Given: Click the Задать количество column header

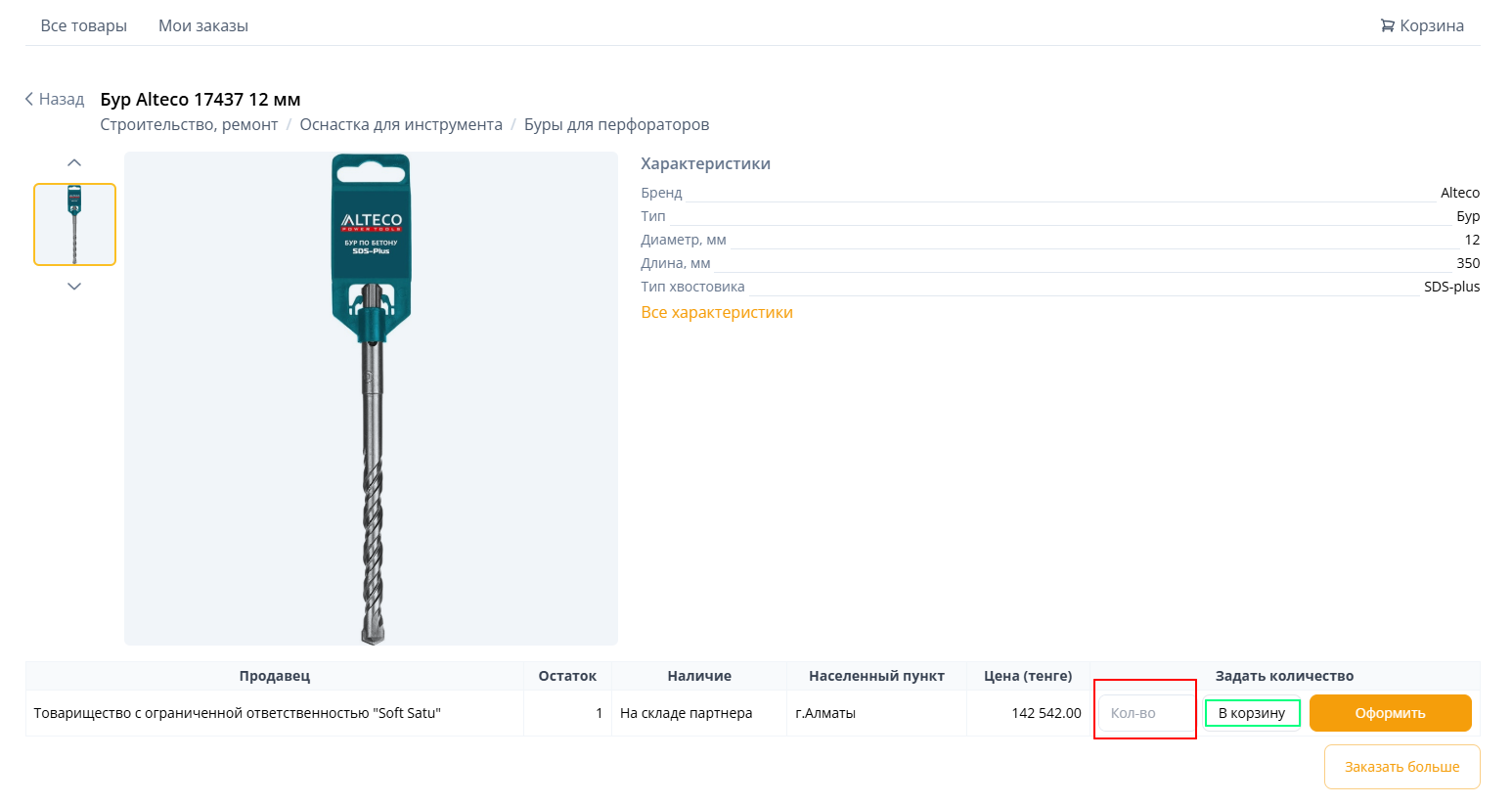Looking at the screenshot, I should pos(1285,676).
